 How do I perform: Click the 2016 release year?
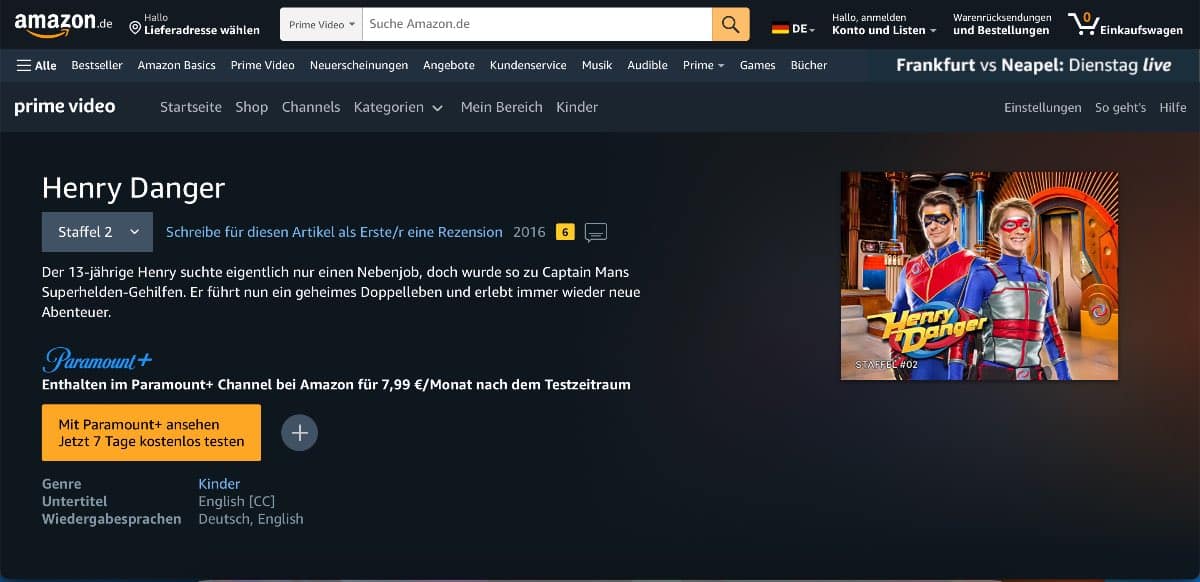529,232
